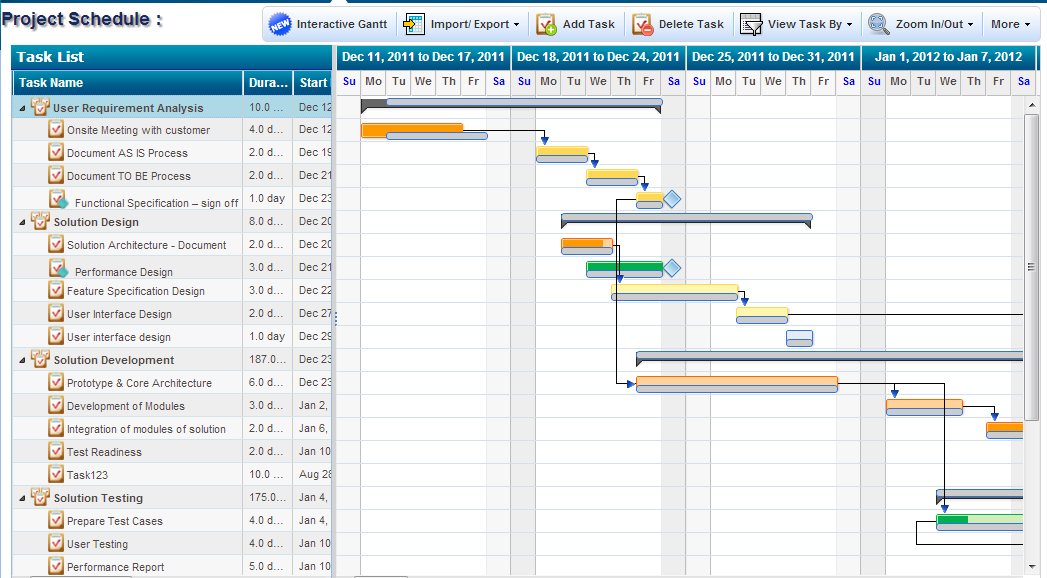The height and width of the screenshot is (578, 1047).
Task: Sort by the Task Name column header
Action: point(127,83)
